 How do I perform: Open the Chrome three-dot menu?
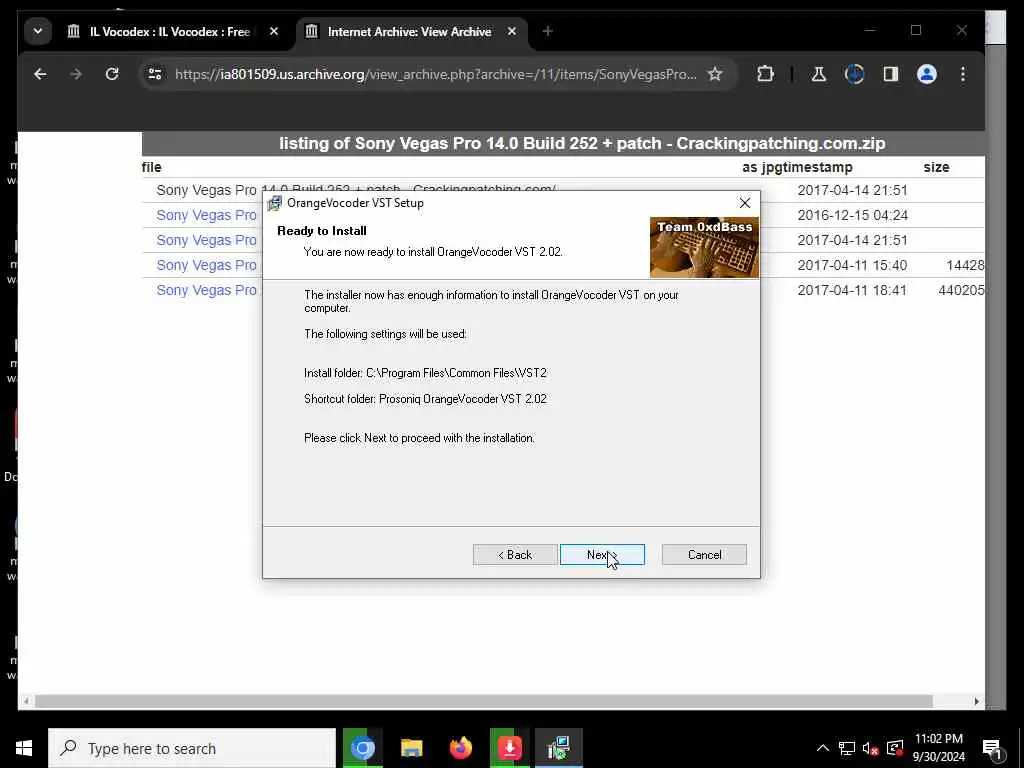(963, 74)
